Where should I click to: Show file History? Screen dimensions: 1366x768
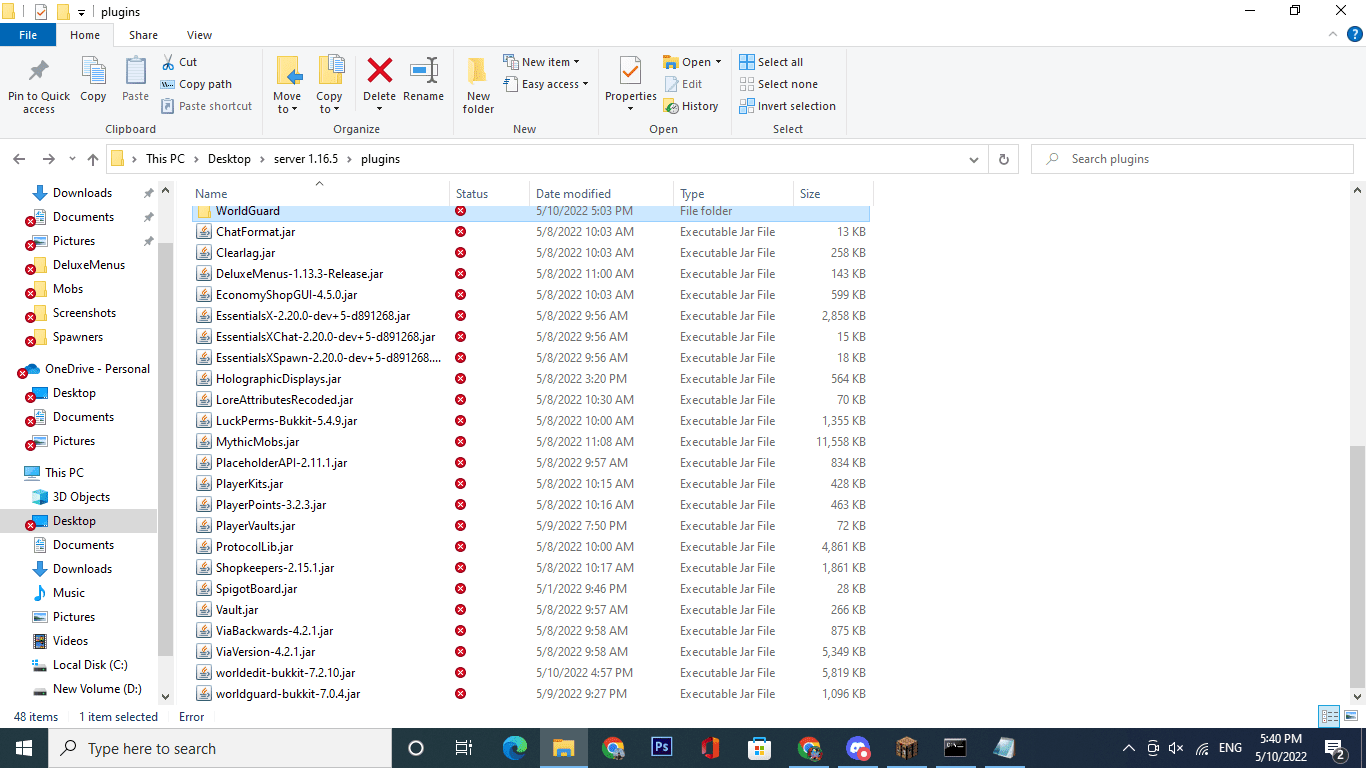pyautogui.click(x=690, y=106)
